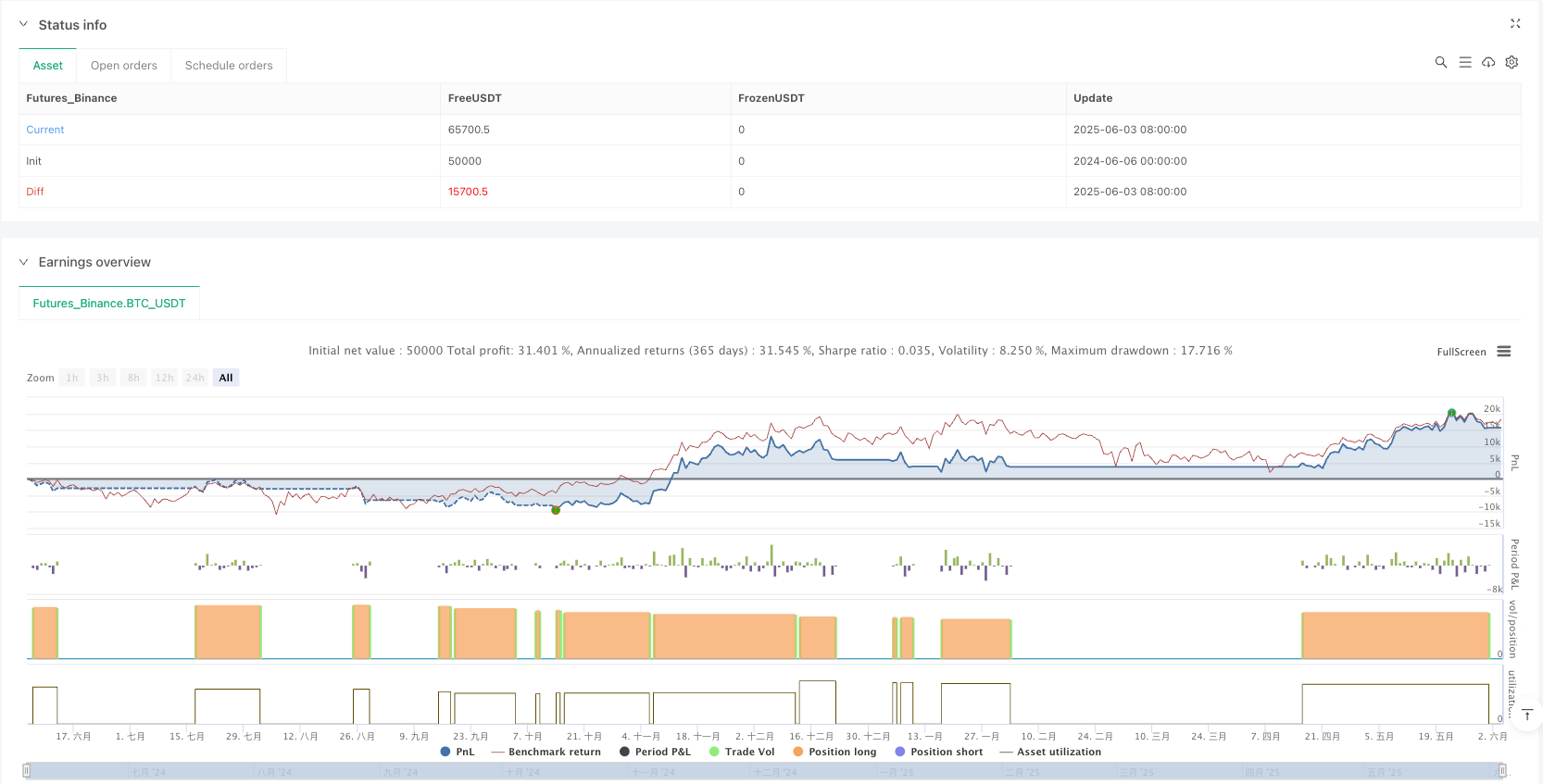The width and height of the screenshot is (1543, 784).
Task: Click the FullScreen button
Action: coord(1461,352)
